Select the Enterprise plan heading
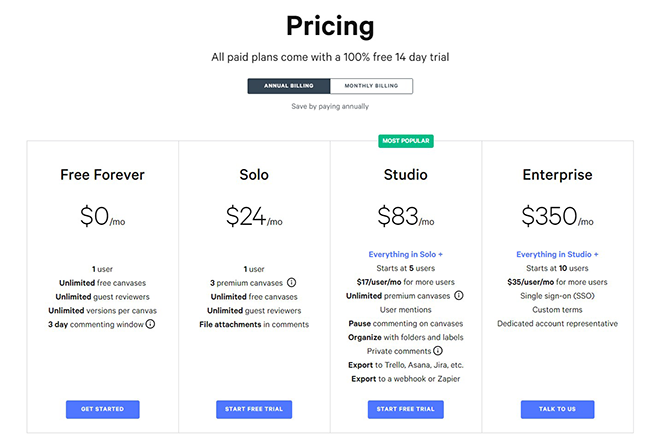The image size is (660, 440). (557, 175)
